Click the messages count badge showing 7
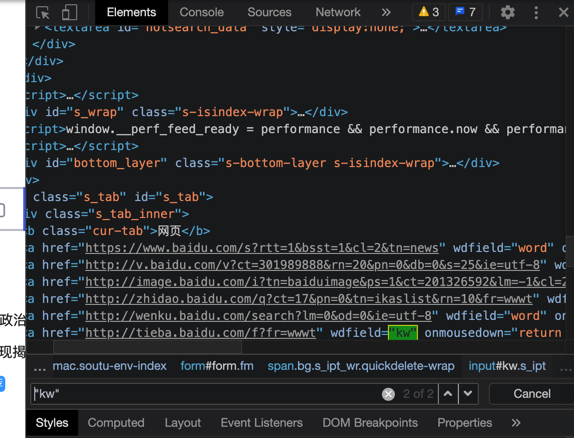This screenshot has width=574, height=438. pos(465,12)
